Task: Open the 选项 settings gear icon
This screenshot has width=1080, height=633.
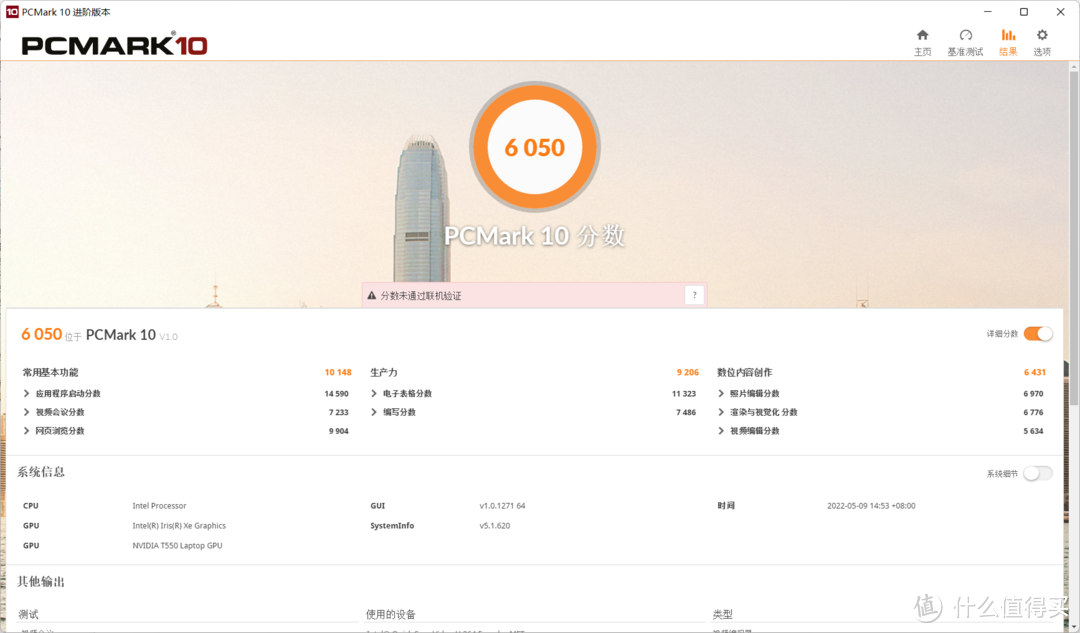Action: (x=1042, y=35)
